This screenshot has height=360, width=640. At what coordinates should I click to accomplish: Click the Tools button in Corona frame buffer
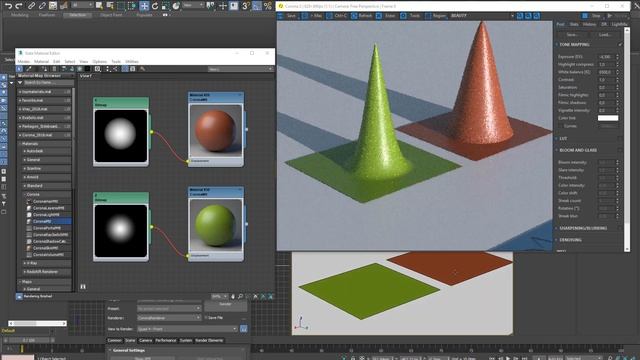point(411,16)
